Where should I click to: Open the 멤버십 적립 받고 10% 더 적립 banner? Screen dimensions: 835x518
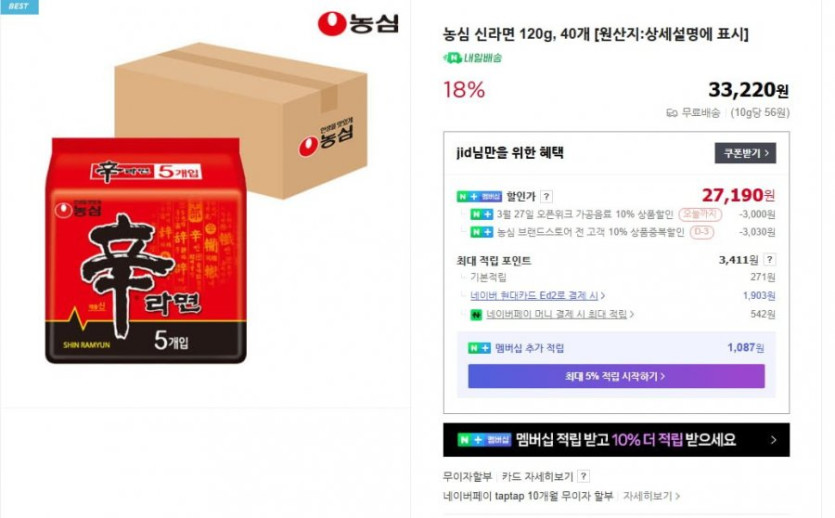point(616,440)
